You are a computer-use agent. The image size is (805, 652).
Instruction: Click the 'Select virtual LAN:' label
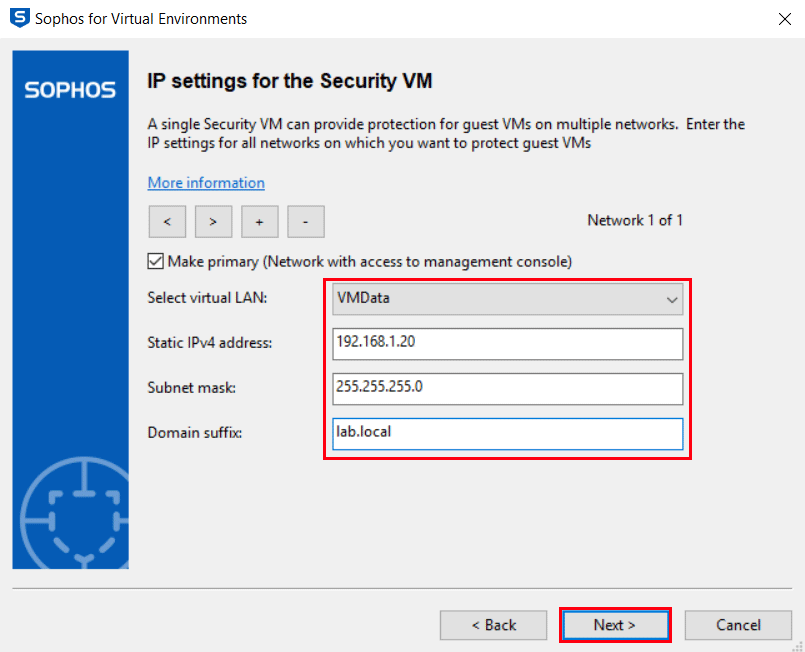click(207, 298)
